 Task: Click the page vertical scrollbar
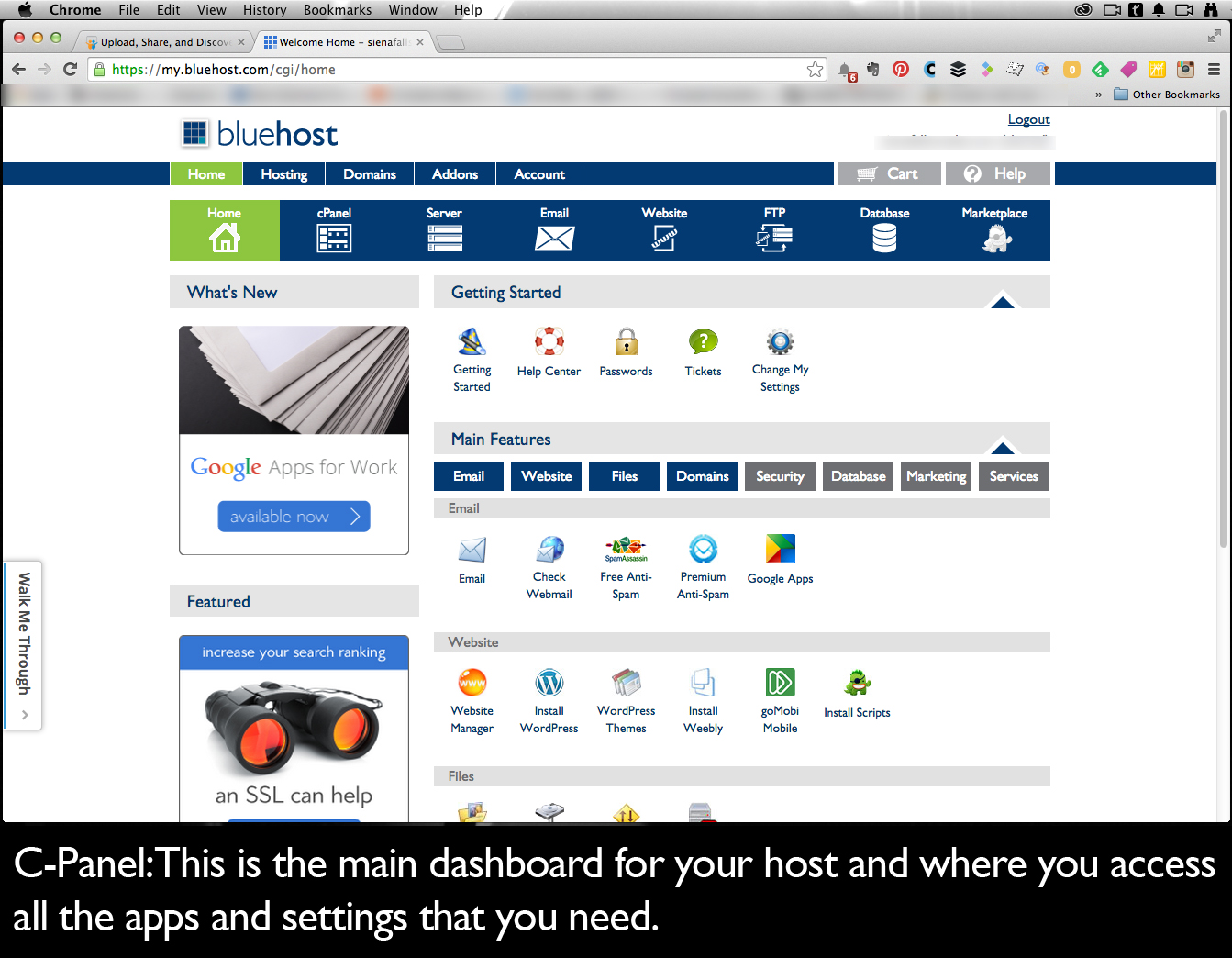1224,330
